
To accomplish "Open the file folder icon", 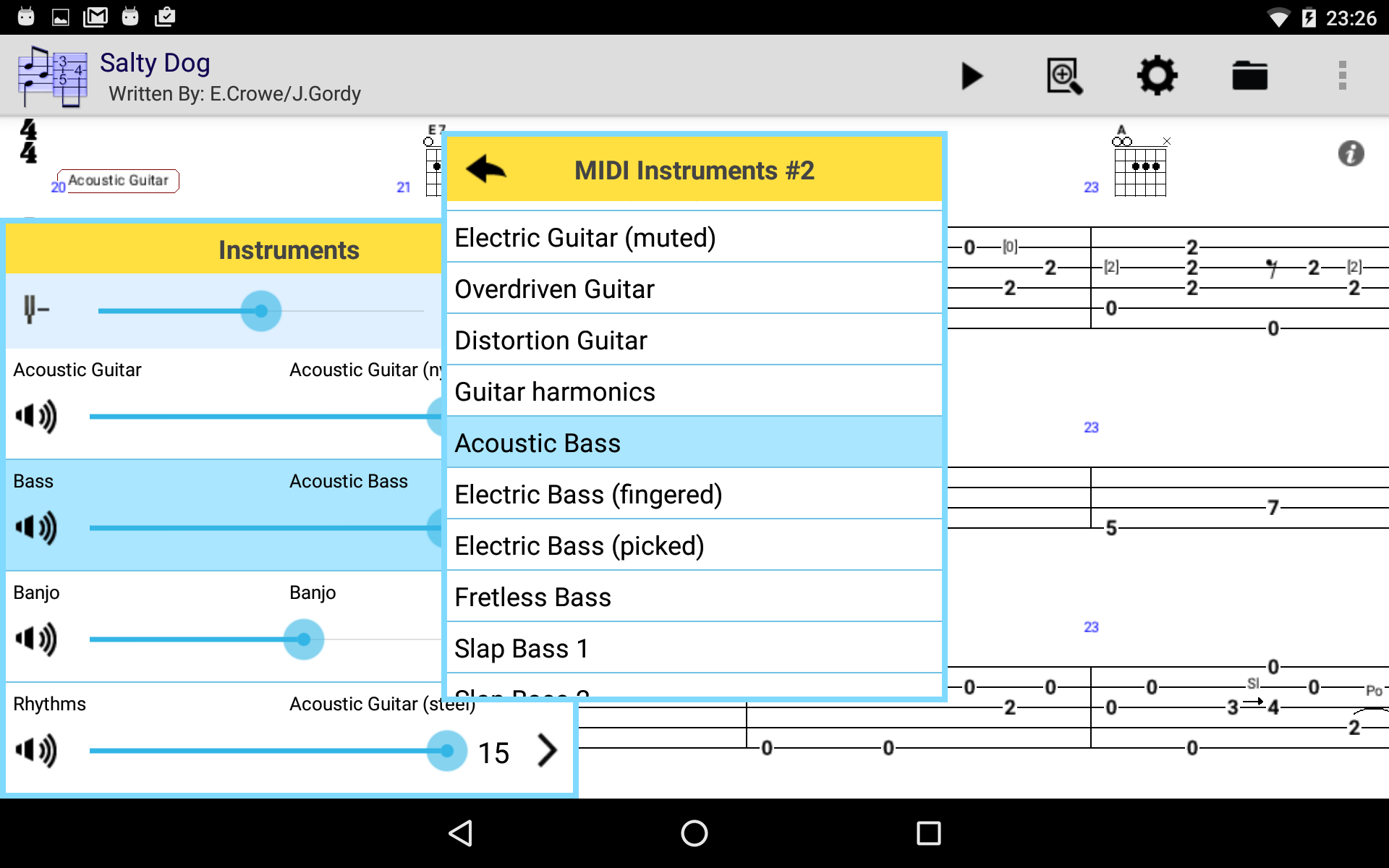I will click(x=1249, y=76).
